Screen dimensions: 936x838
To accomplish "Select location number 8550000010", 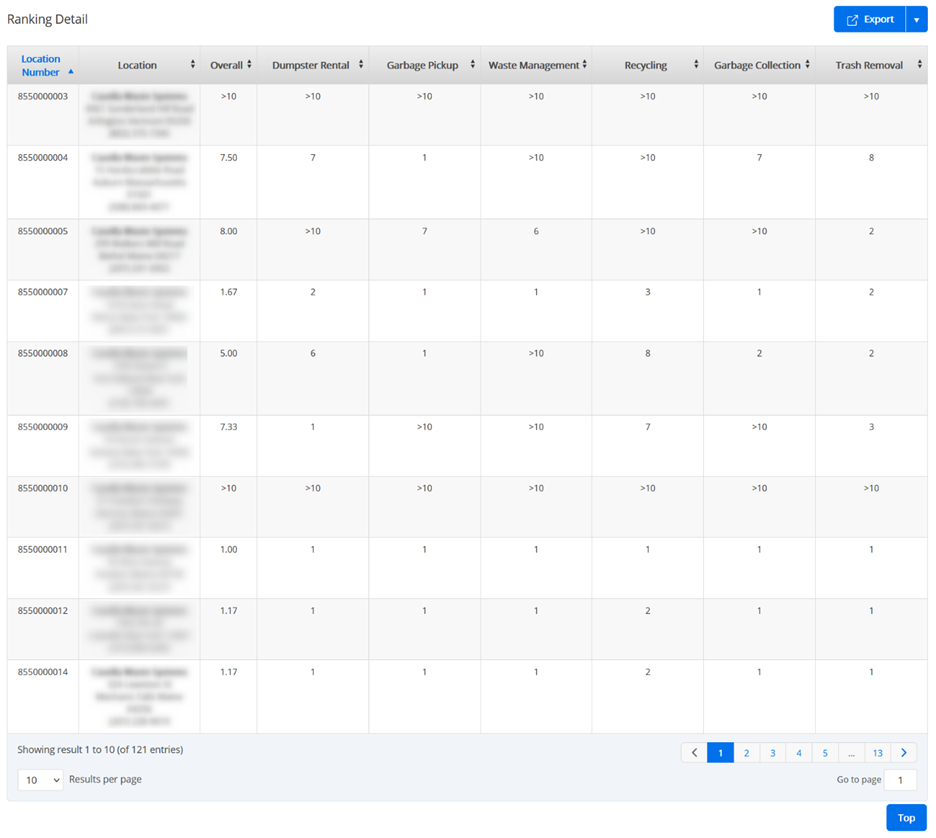I will [x=42, y=488].
